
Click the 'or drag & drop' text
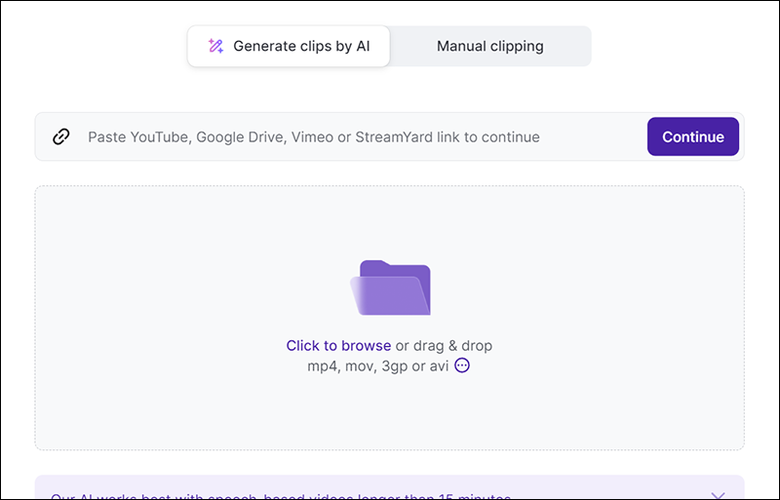point(444,346)
